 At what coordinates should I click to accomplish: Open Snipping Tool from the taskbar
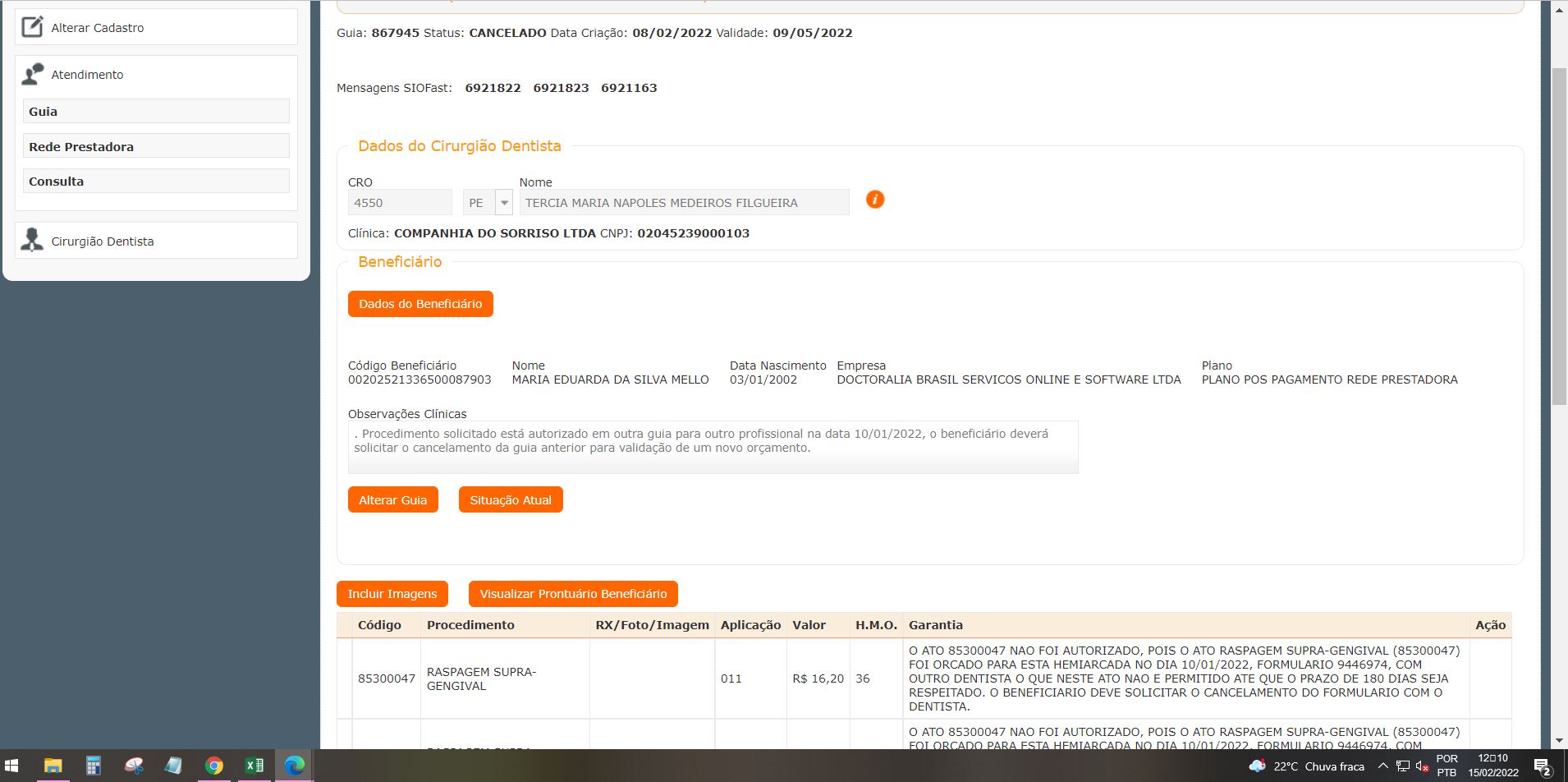[x=134, y=766]
